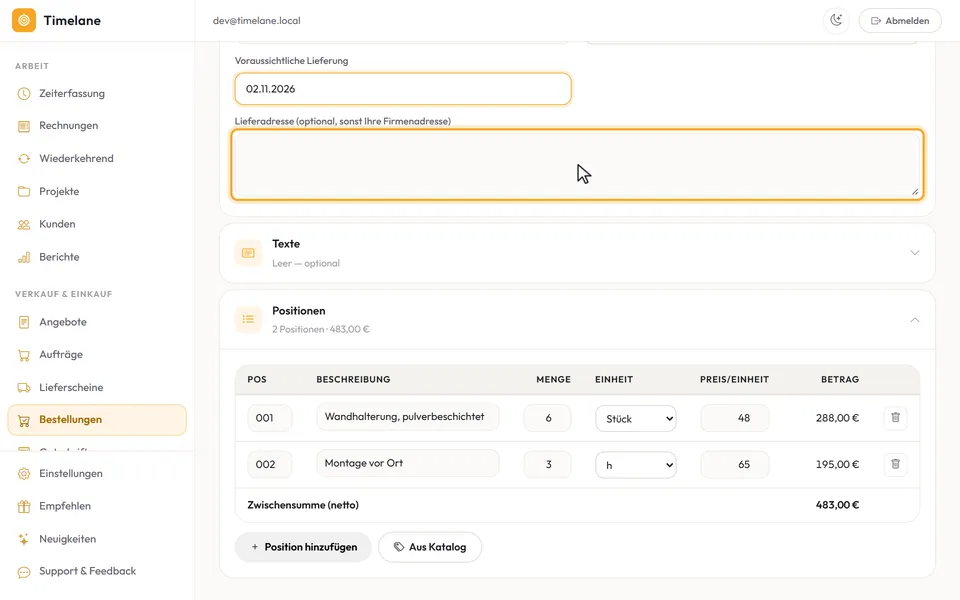Click the Voraussichtliche Lieferung date field
The height and width of the screenshot is (600, 960).
coord(403,89)
